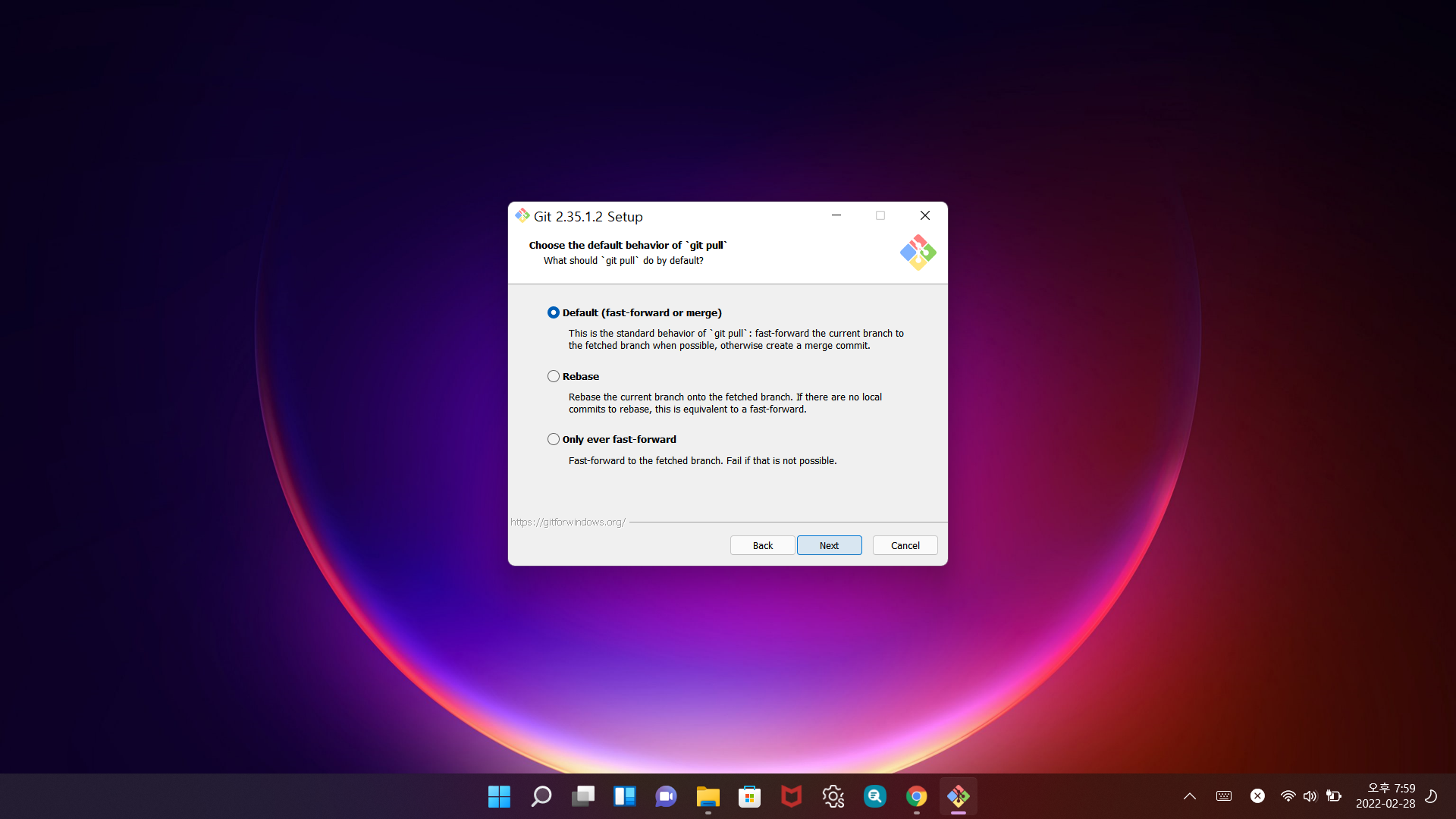Click the Git logo in dialog header
The height and width of the screenshot is (819, 1456).
tap(918, 253)
